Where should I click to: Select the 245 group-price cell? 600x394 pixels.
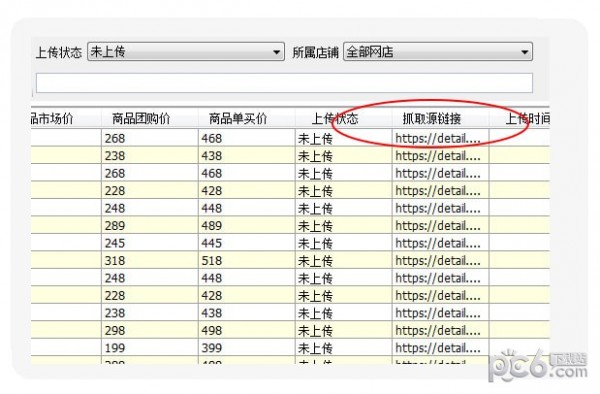coord(150,243)
